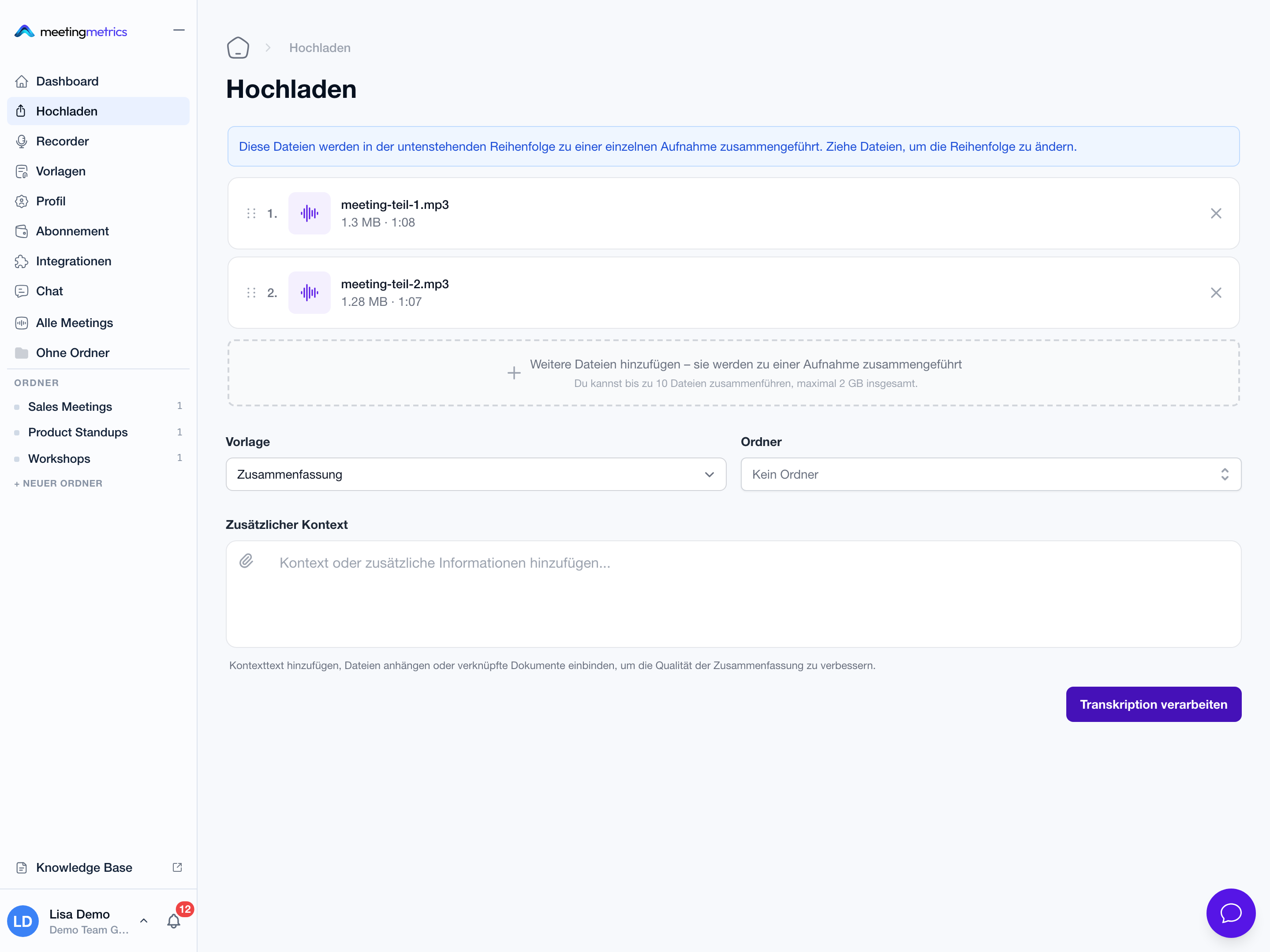Open the notifications bell
Image resolution: width=1270 pixels, height=952 pixels.
coord(173,920)
